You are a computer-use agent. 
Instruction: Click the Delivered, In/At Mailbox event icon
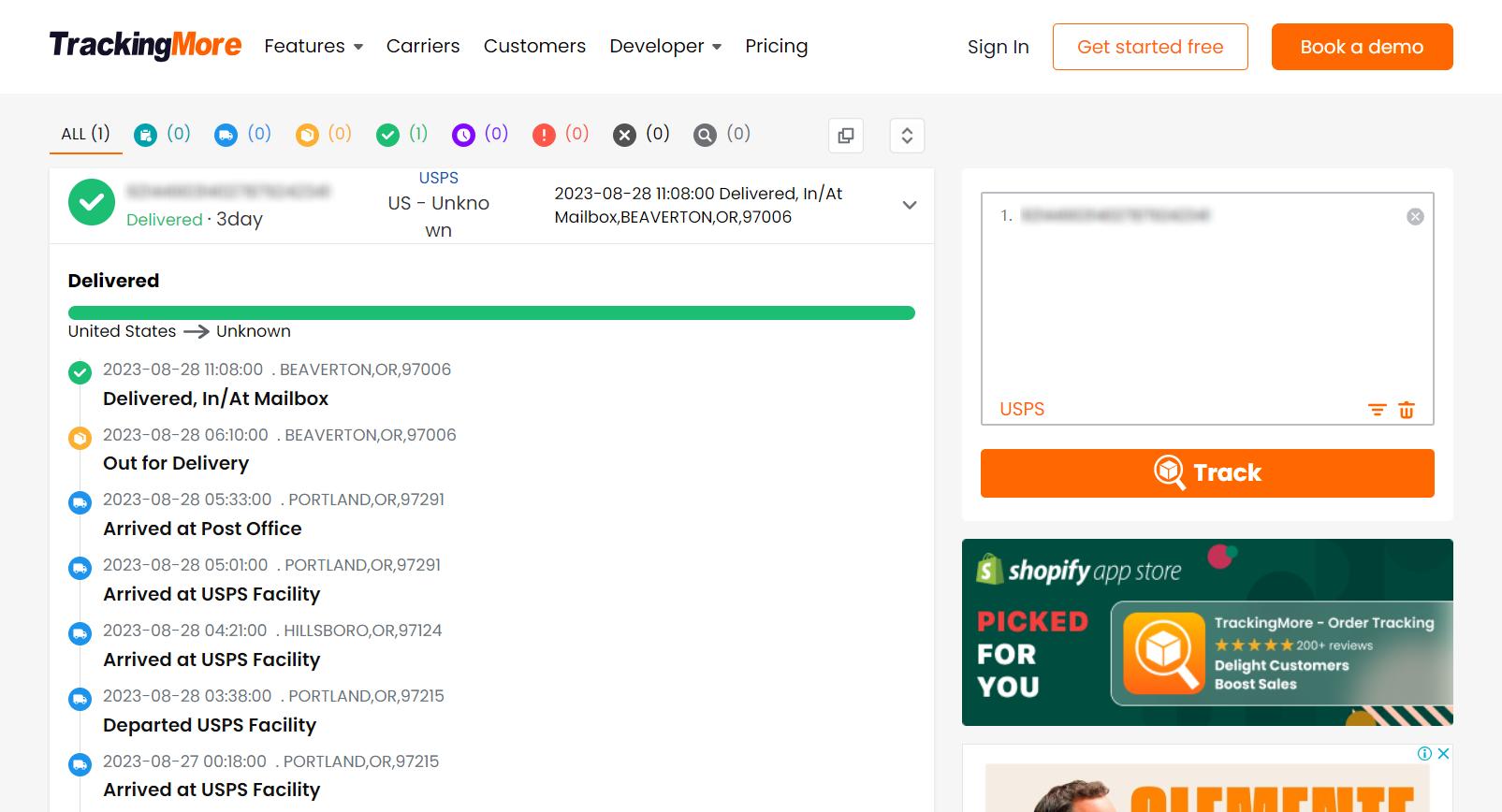pos(80,372)
